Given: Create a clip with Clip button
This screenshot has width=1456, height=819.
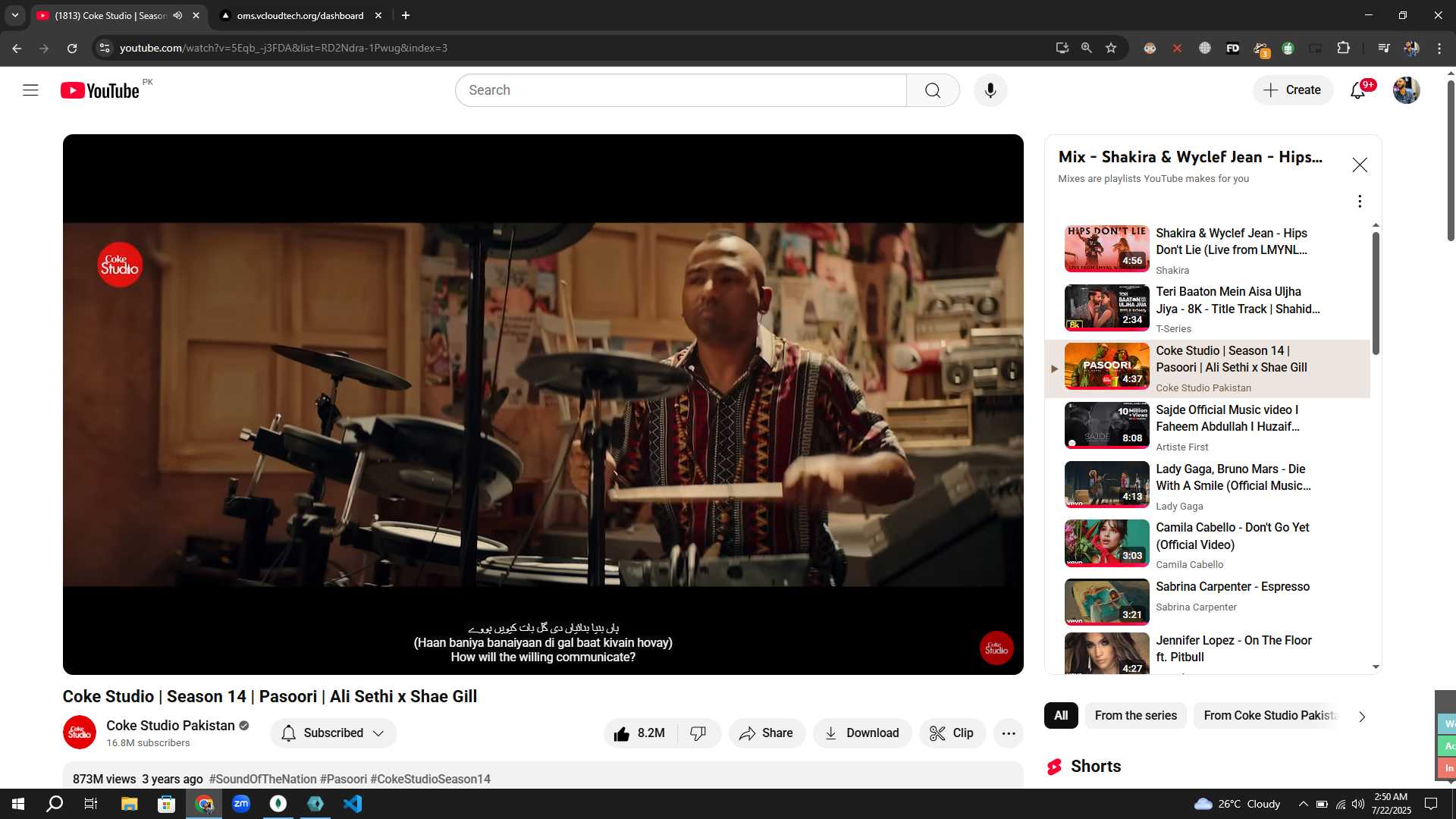Looking at the screenshot, I should point(952,733).
